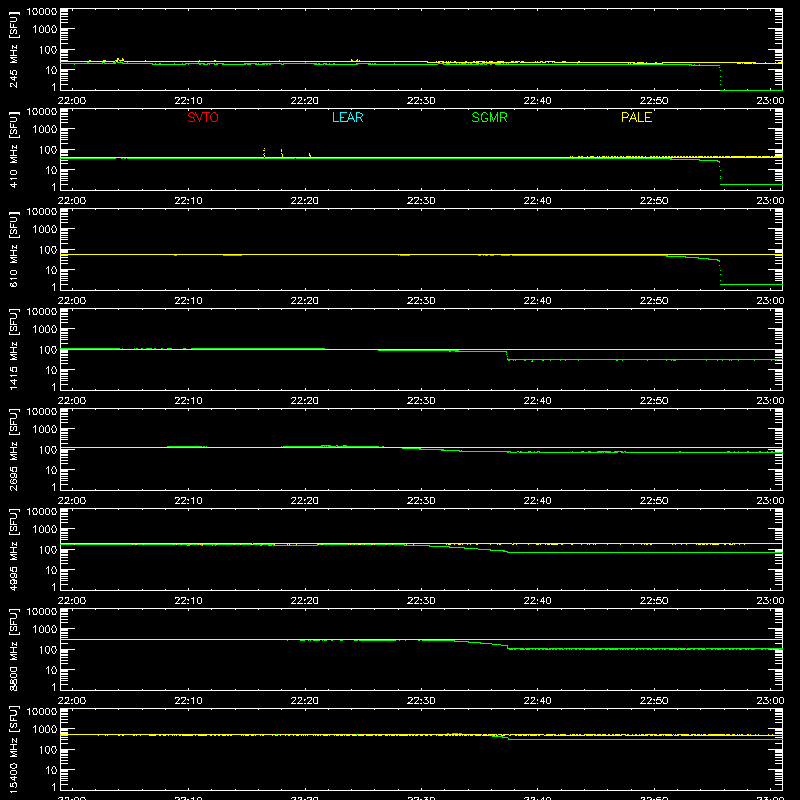Click 22:20 tick label under 2695 MHz panel
800x800 pixels.
click(305, 501)
